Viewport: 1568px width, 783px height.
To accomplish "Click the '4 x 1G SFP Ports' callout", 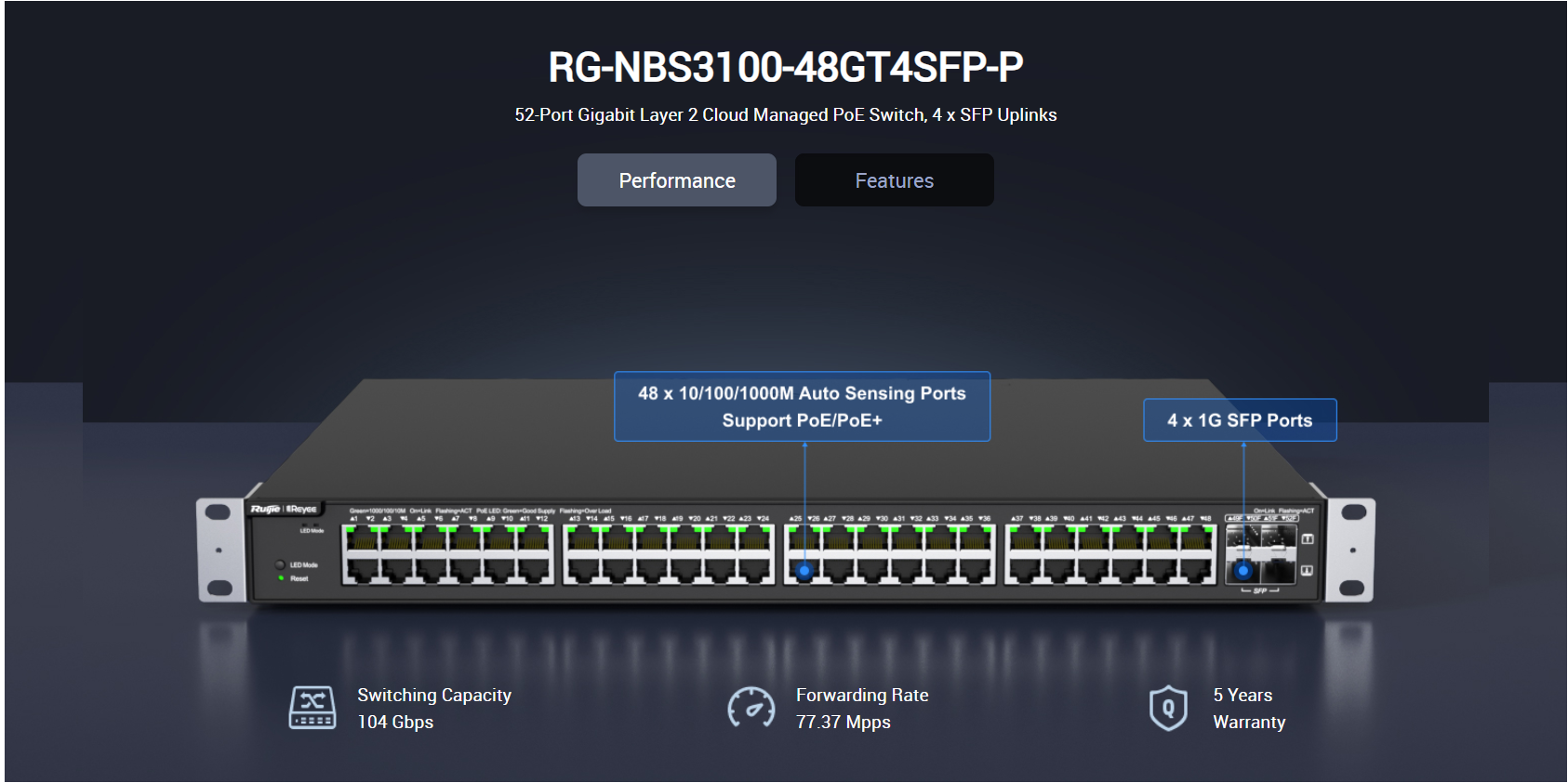I will (x=1240, y=420).
